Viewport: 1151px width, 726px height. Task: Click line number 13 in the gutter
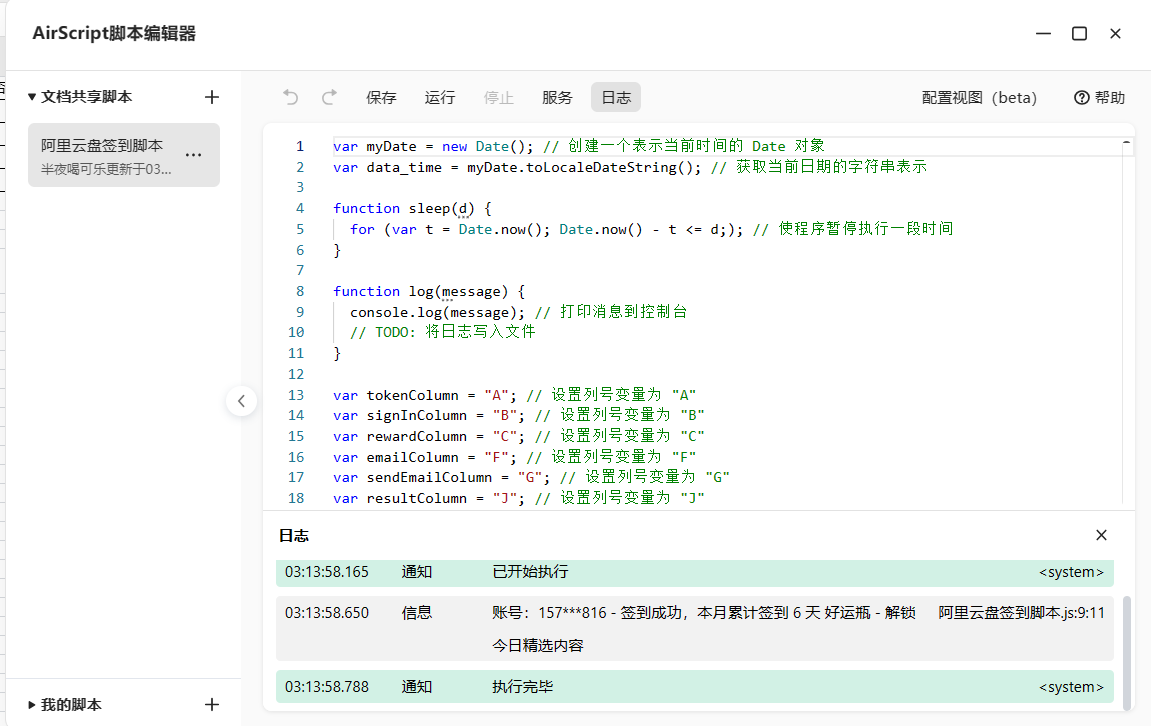pos(296,395)
